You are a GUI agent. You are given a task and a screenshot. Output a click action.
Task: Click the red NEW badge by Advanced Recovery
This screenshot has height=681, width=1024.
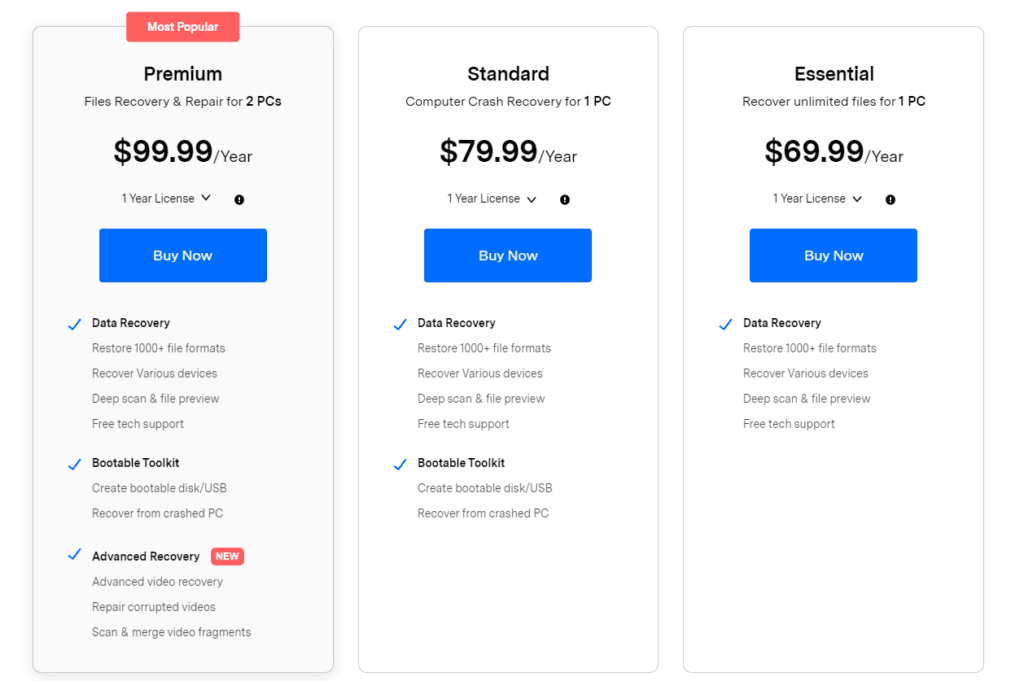click(x=227, y=557)
